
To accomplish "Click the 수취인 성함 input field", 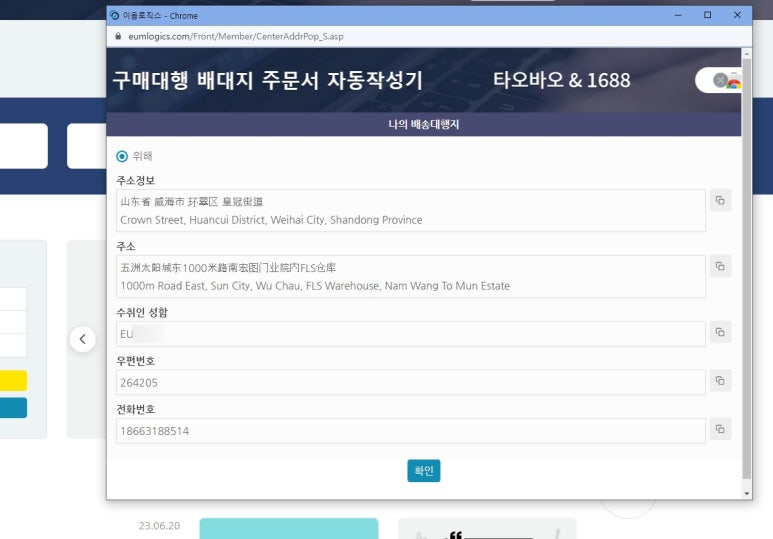I will (x=411, y=334).
